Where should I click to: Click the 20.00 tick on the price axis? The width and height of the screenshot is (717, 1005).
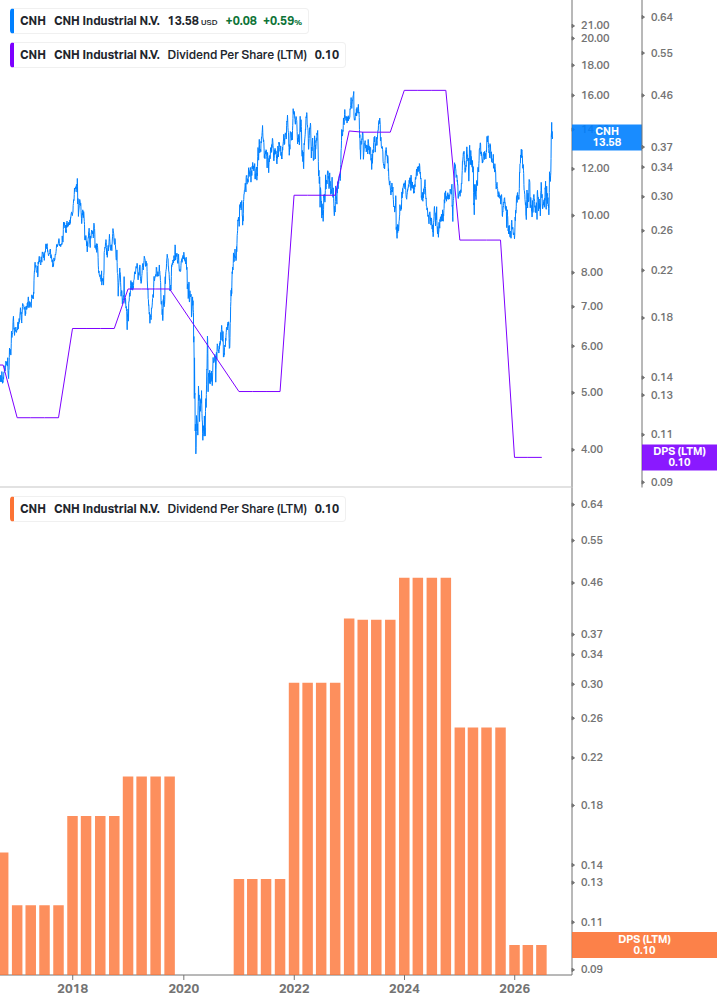[x=595, y=38]
